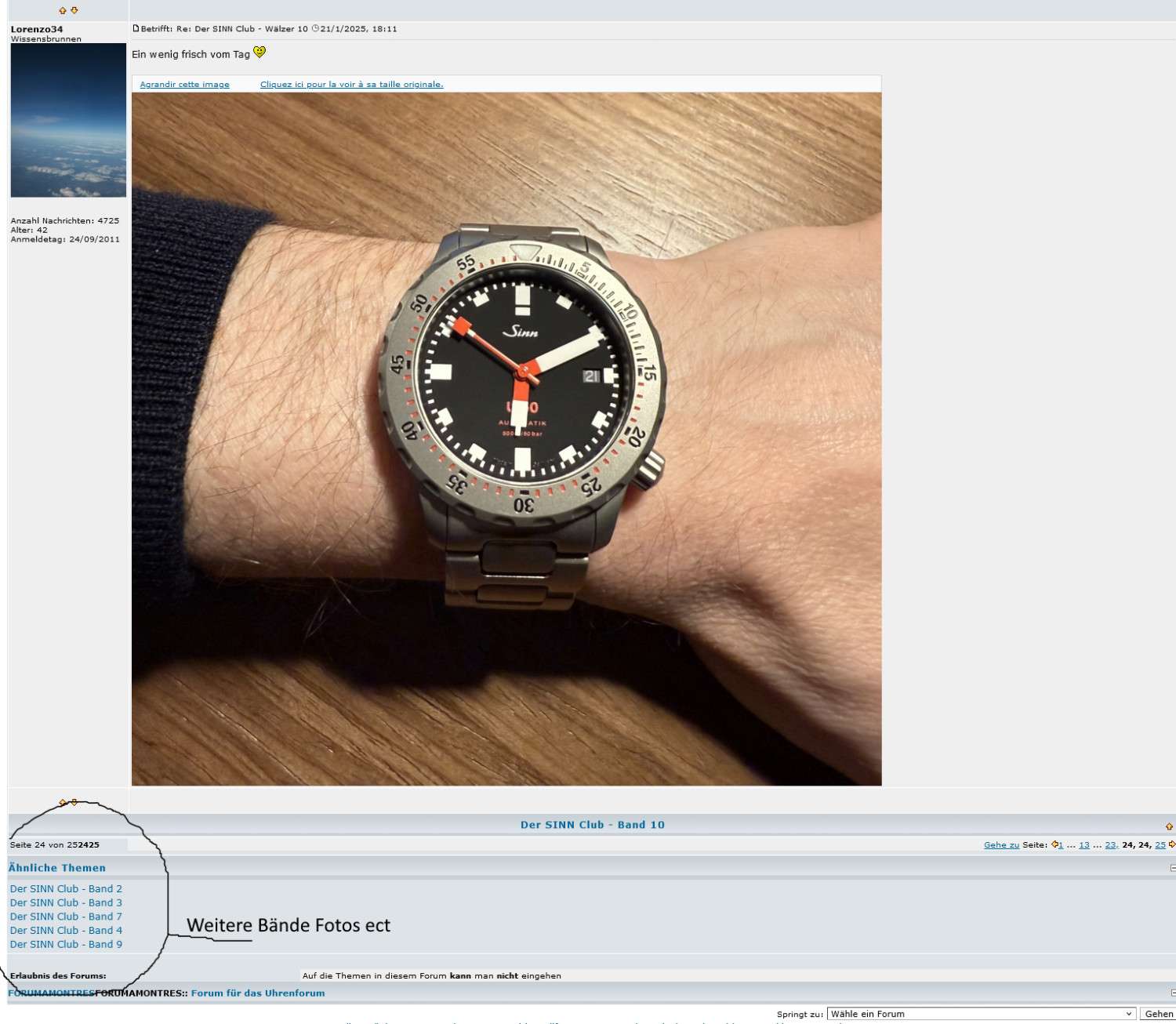1176x1024 pixels.
Task: Click the heart smiley emoticon in the post
Action: pos(260,53)
